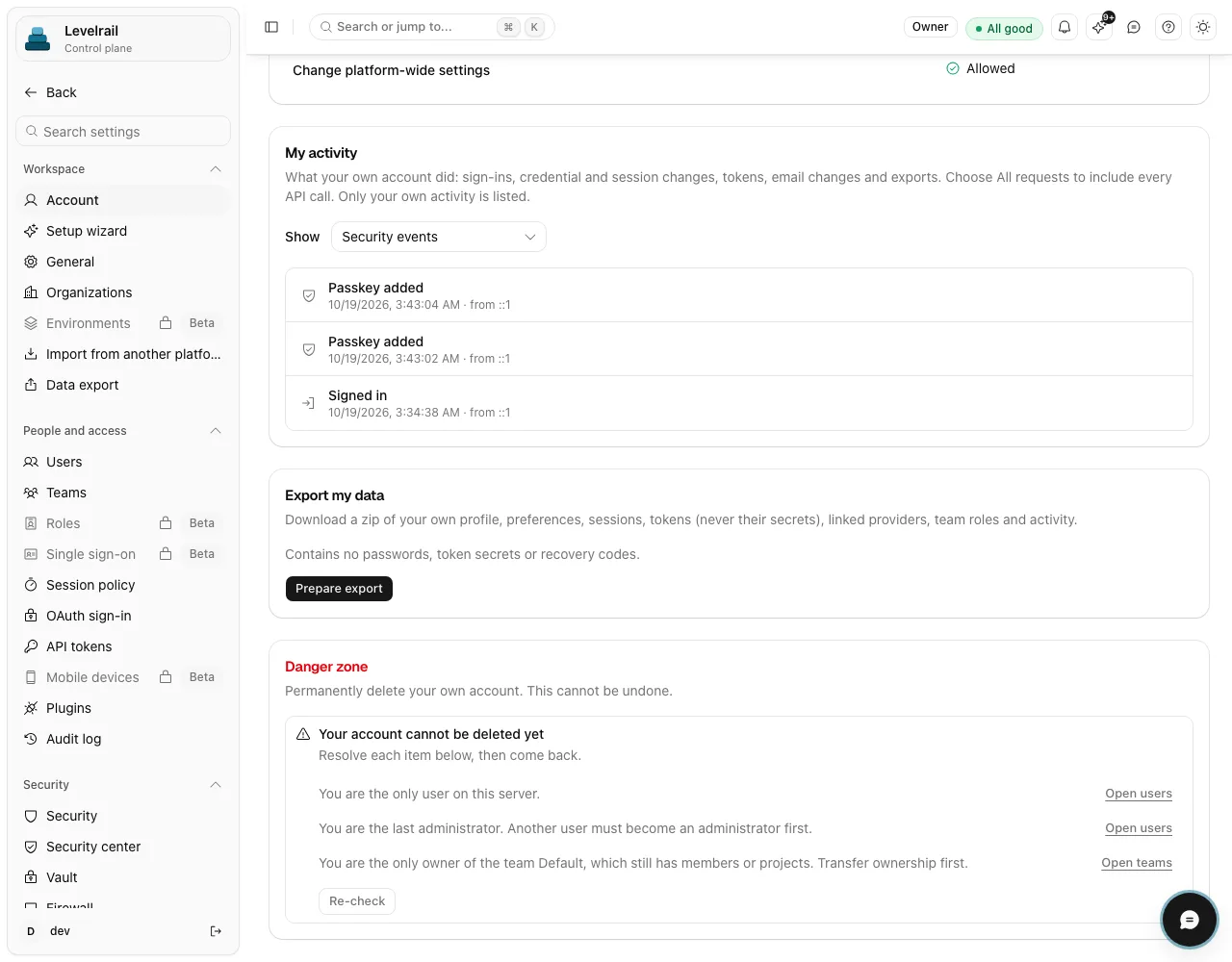Viewport: 1232px width, 962px height.
Task: Select the Signed in activity entry
Action: (739, 403)
